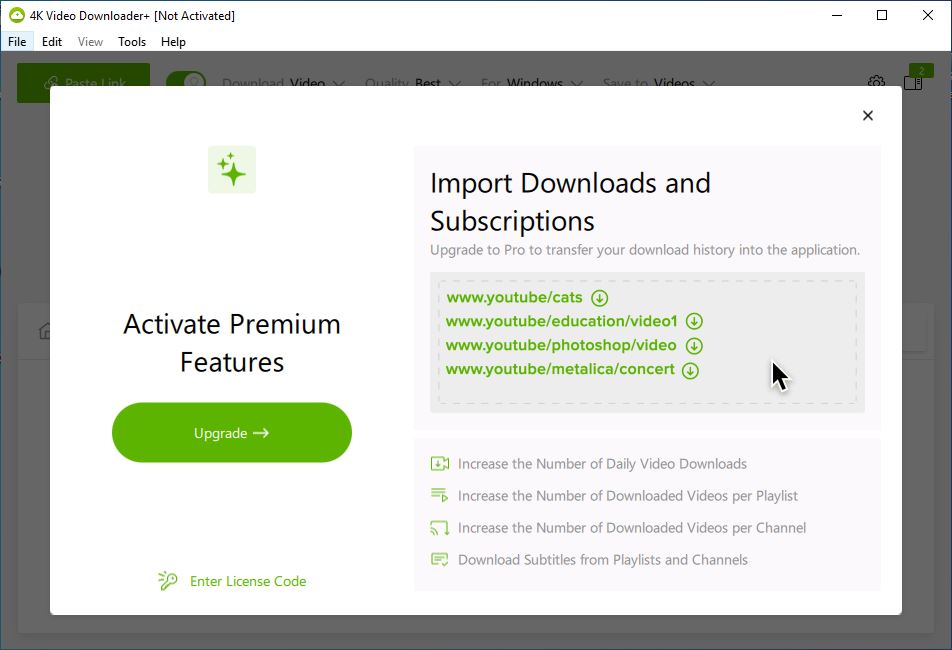The width and height of the screenshot is (952, 650).
Task: Click the Videos per Channel feature icon
Action: tap(440, 528)
